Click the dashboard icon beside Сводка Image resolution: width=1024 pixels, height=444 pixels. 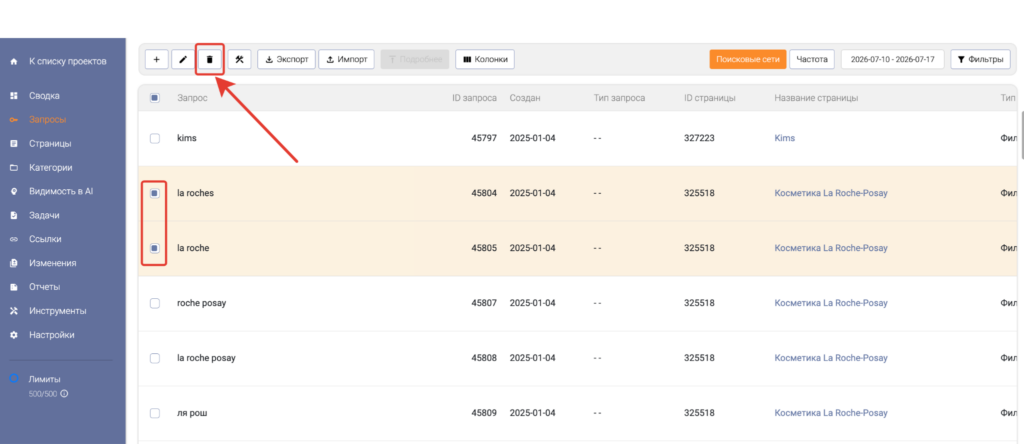point(14,96)
